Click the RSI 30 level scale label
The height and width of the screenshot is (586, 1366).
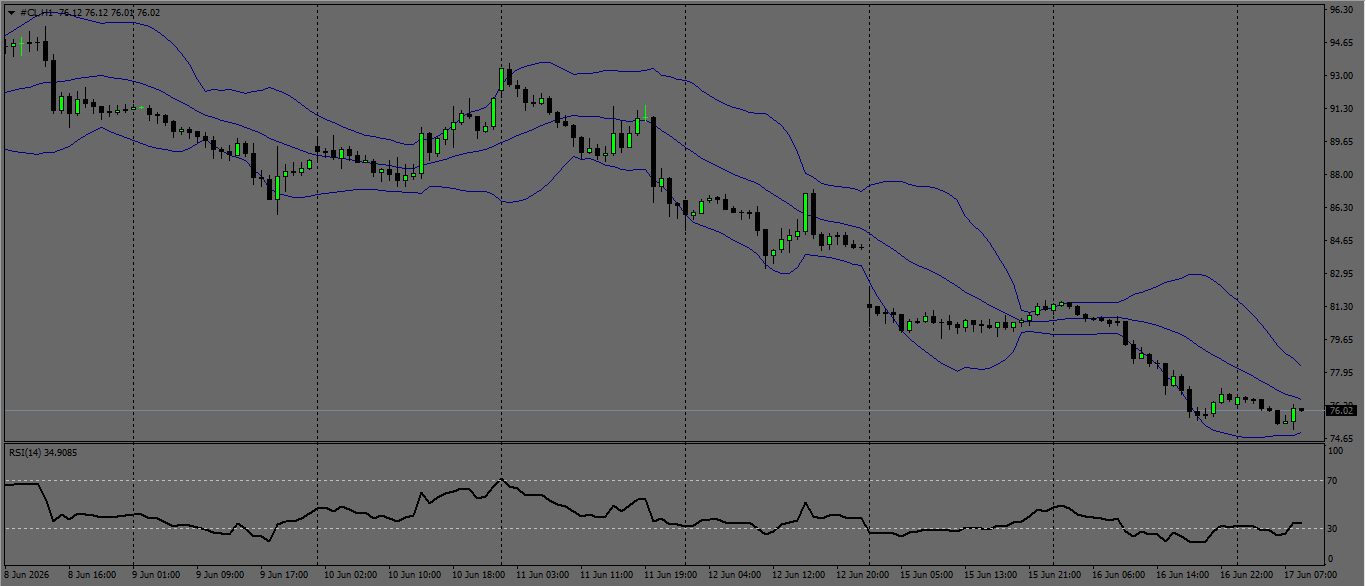click(1334, 528)
